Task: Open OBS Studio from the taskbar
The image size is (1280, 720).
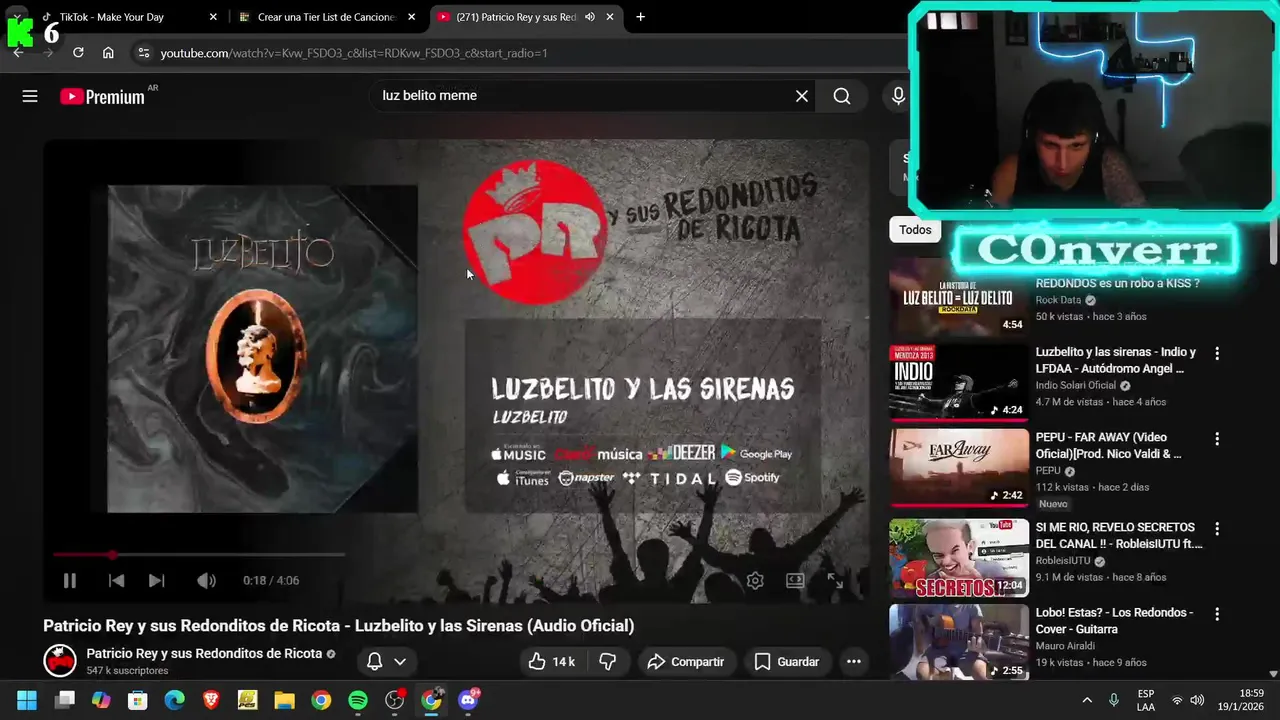Action: point(395,700)
